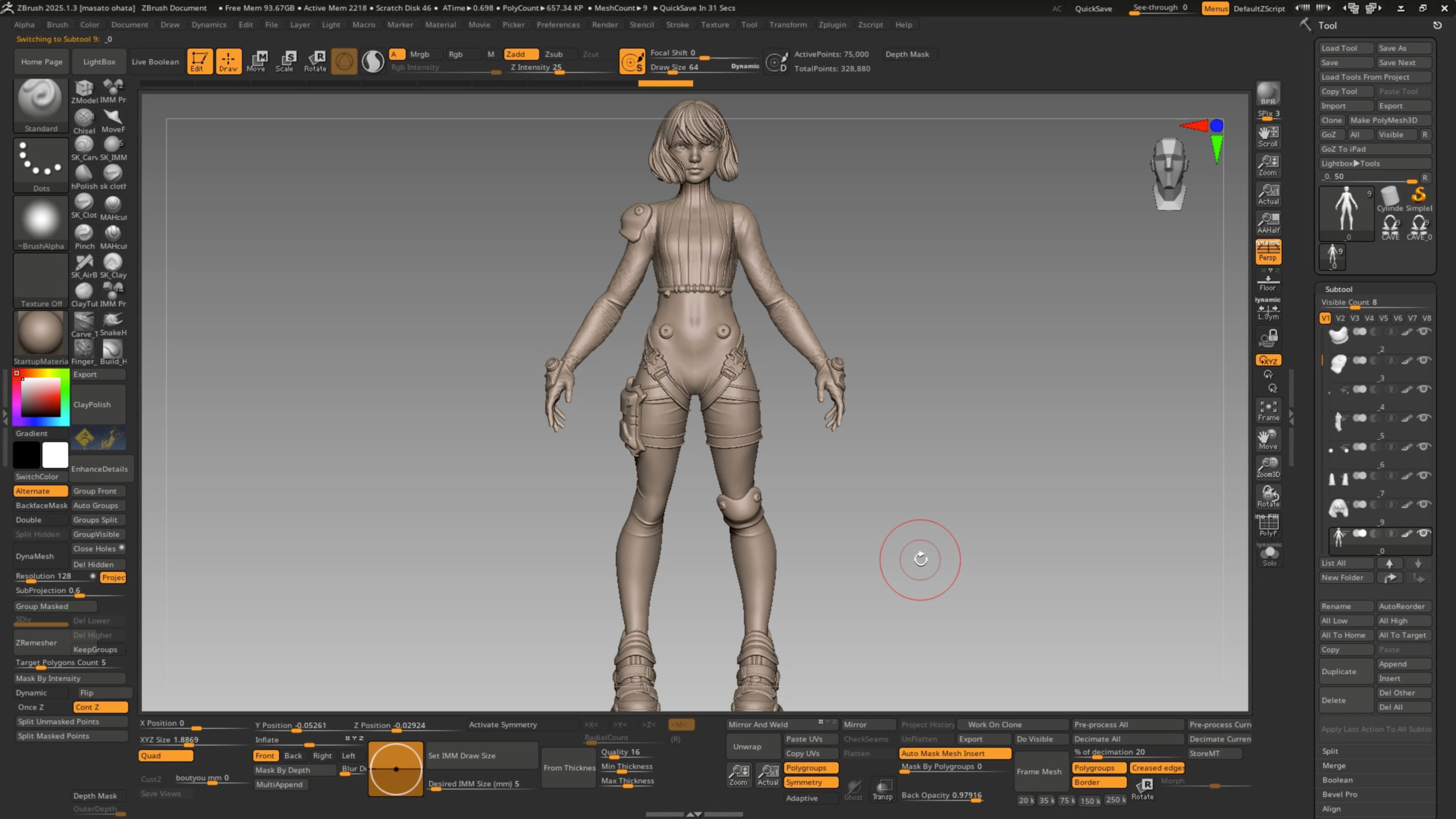Image resolution: width=1456 pixels, height=819 pixels.
Task: Collapse the Subtool palette section
Action: coord(1338,289)
